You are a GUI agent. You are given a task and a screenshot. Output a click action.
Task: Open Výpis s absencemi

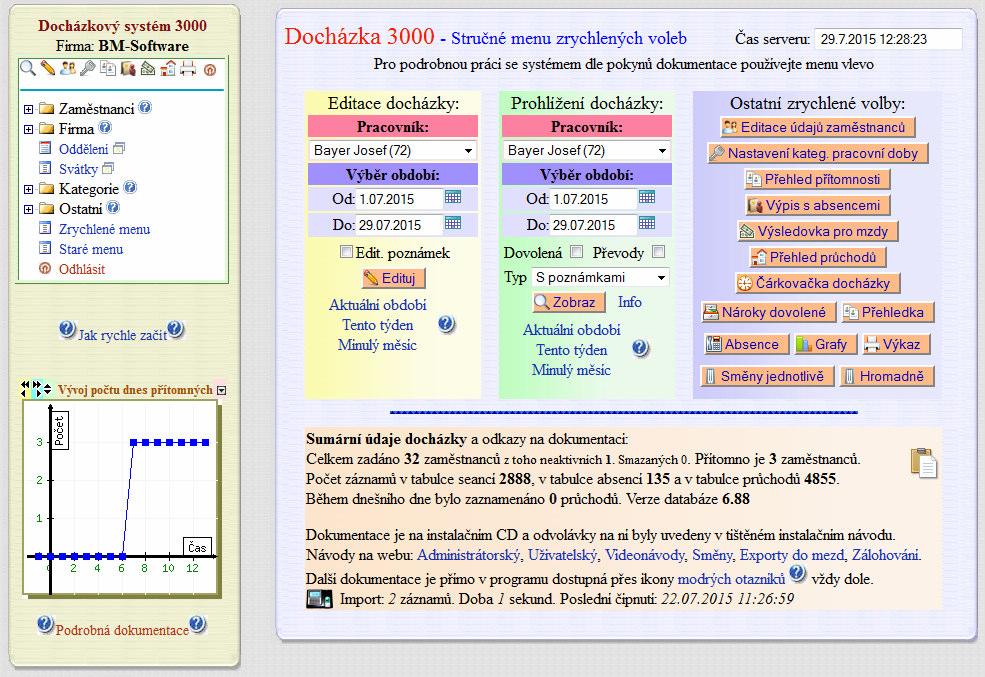pyautogui.click(x=817, y=205)
